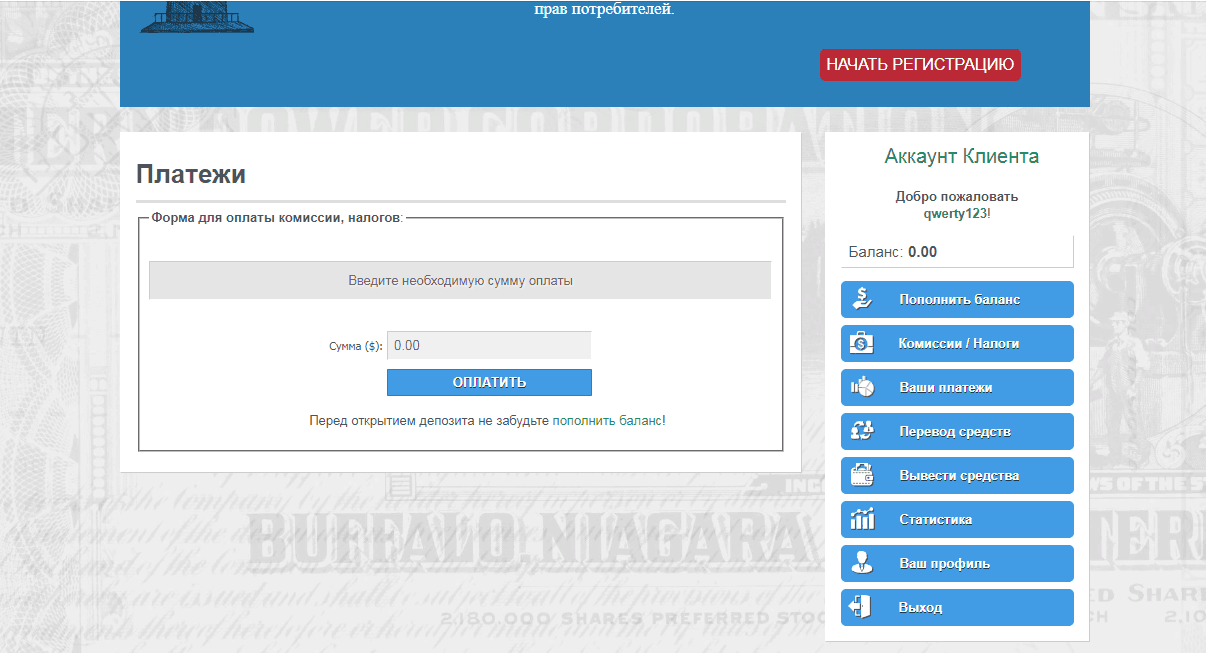
Task: Click the wallet icon beside Вывести средства
Action: (x=862, y=475)
